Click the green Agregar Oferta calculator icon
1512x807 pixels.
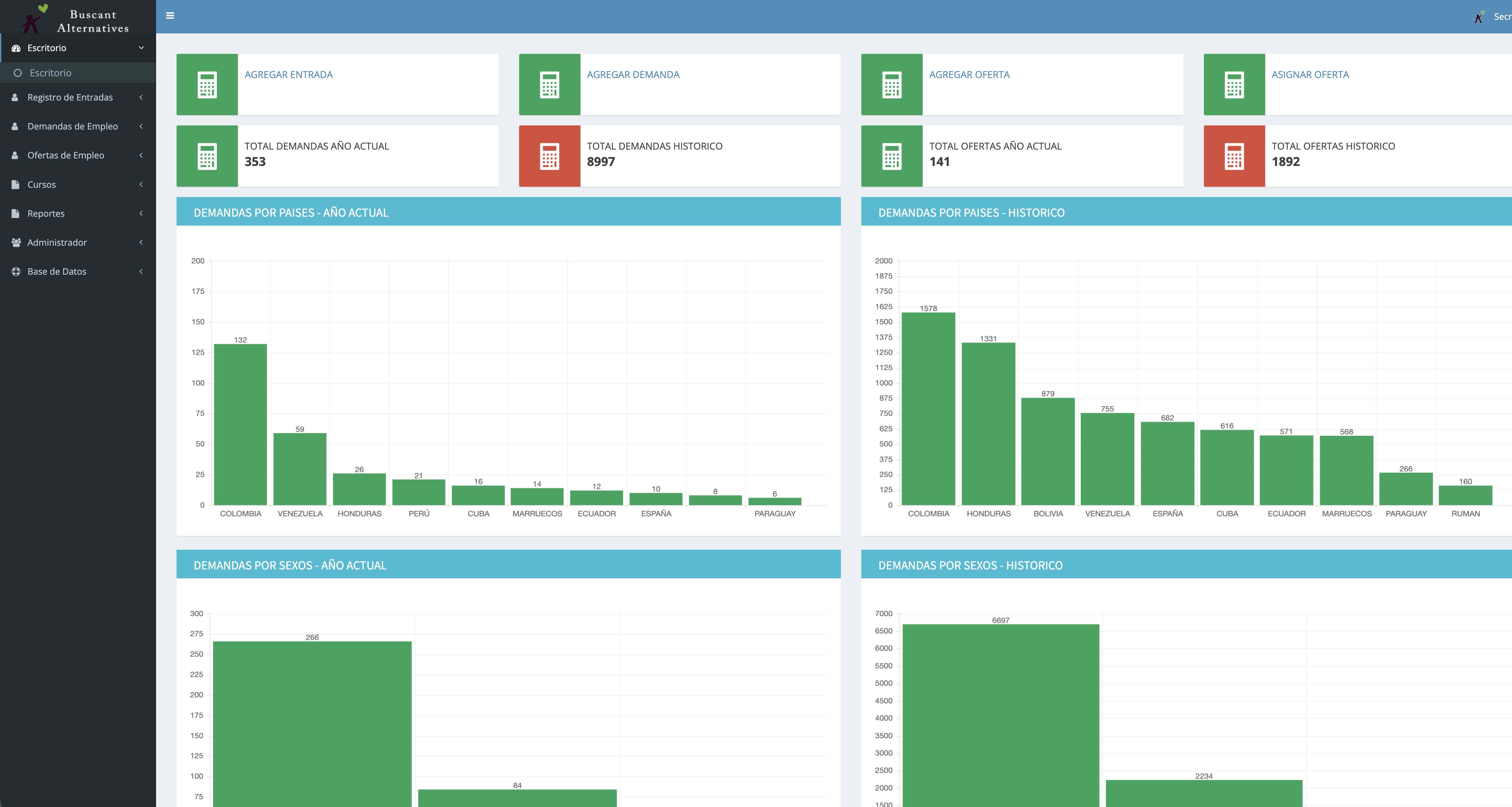[x=892, y=85]
